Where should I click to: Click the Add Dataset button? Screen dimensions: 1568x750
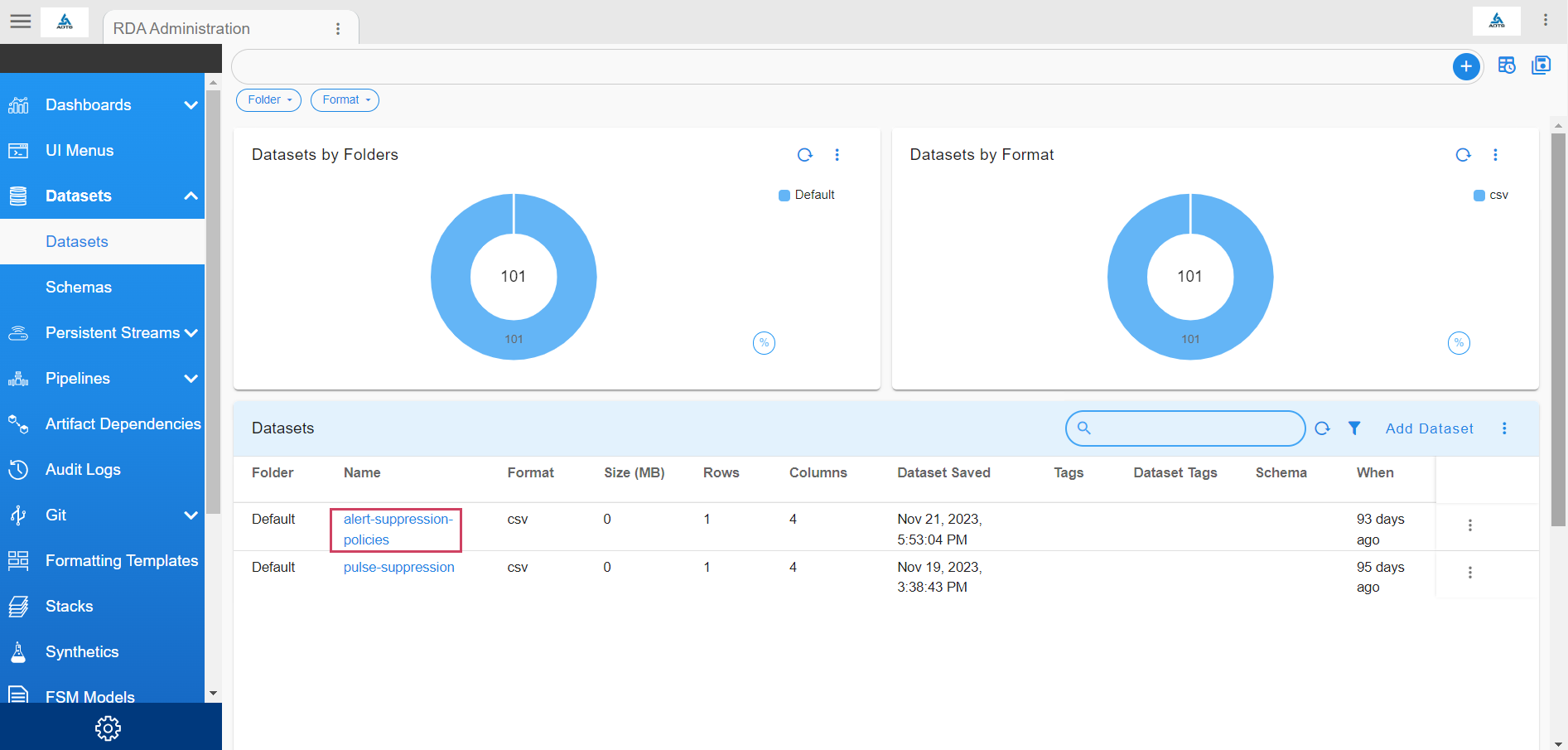pos(1429,428)
